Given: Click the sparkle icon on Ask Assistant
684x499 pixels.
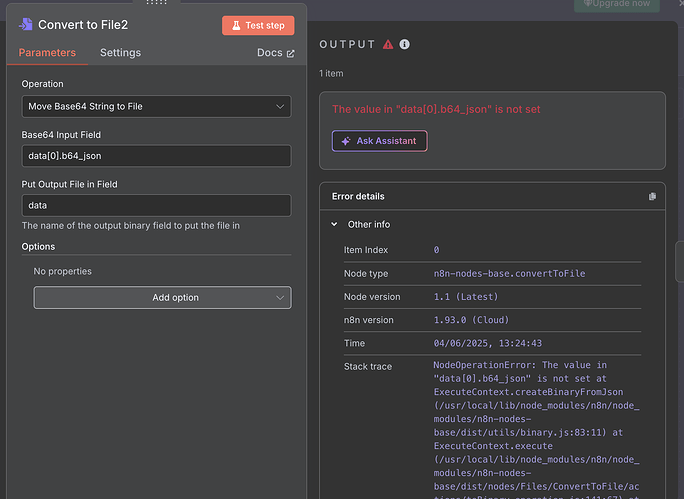Looking at the screenshot, I should click(346, 141).
